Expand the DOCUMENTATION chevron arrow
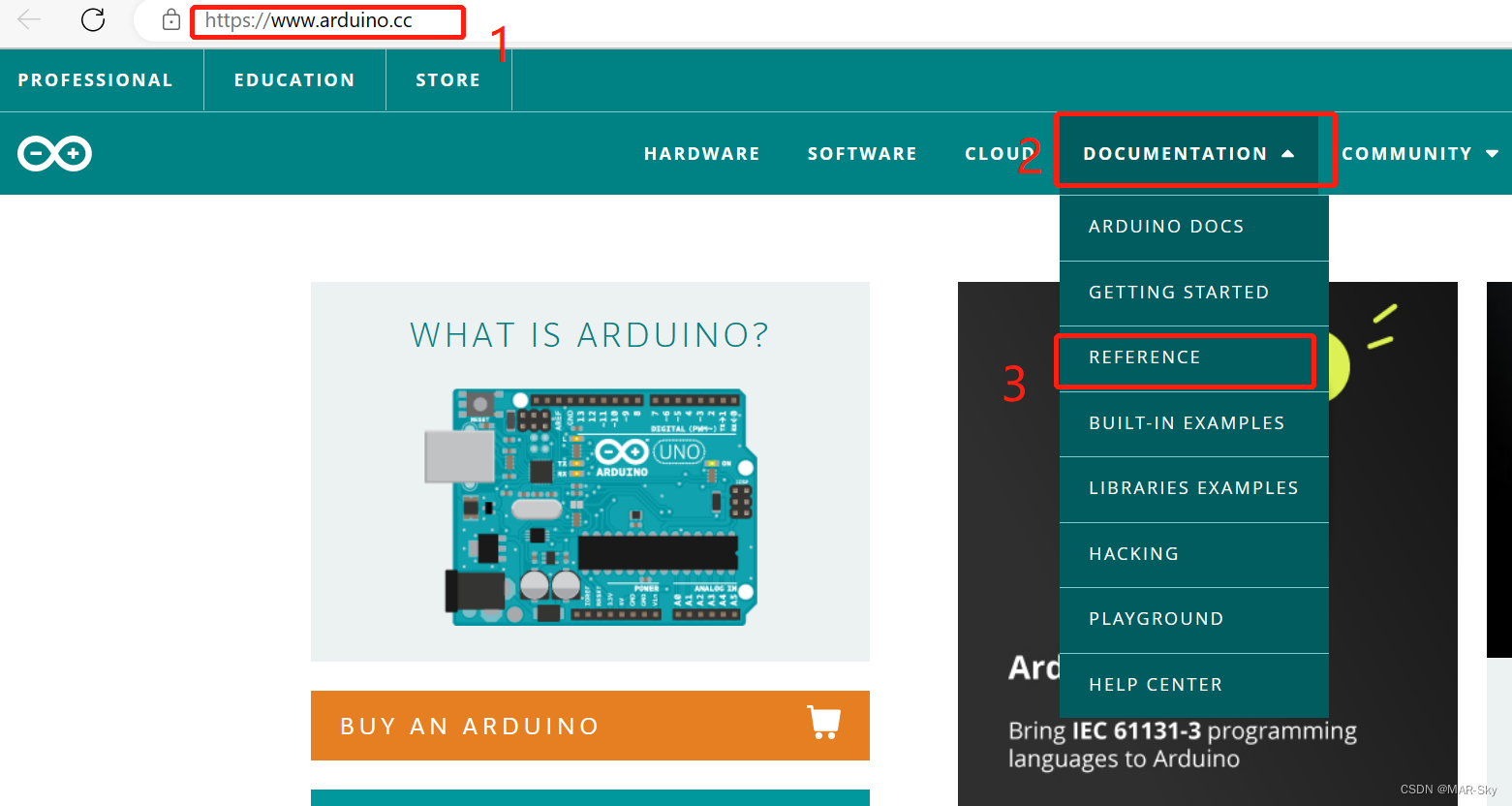The image size is (1512, 806). pos(1288,153)
